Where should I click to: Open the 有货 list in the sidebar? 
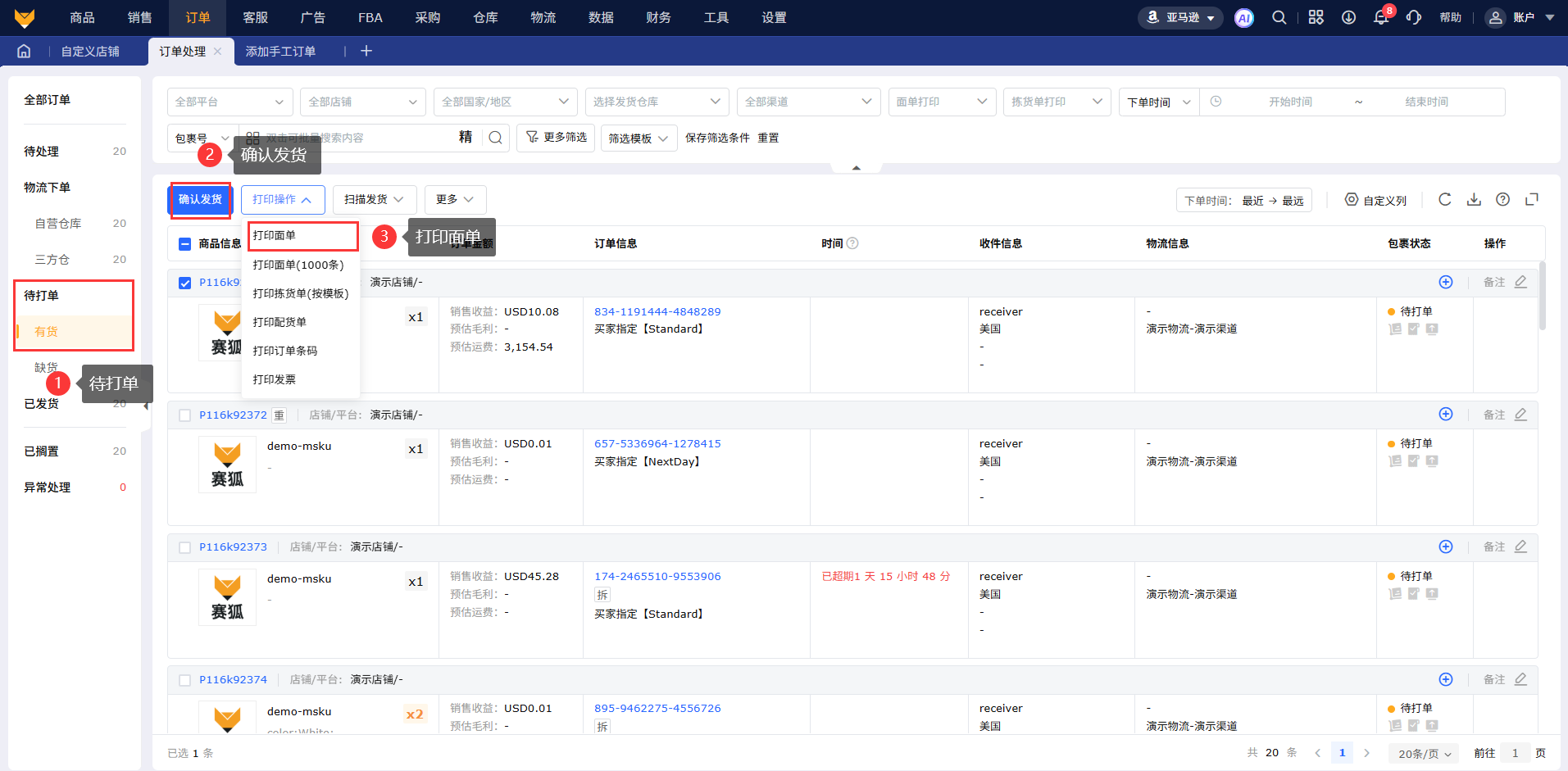pyautogui.click(x=46, y=332)
